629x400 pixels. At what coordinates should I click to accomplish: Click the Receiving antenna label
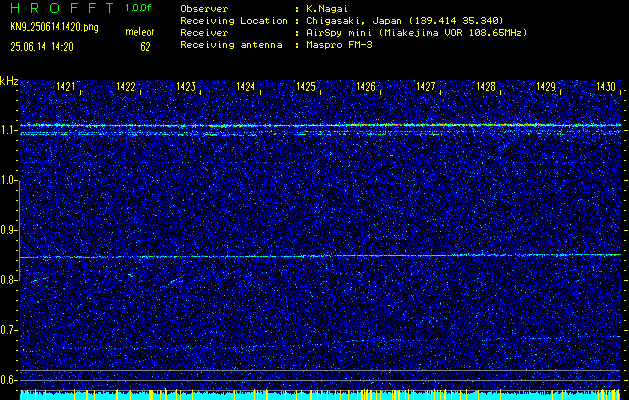[x=231, y=45]
